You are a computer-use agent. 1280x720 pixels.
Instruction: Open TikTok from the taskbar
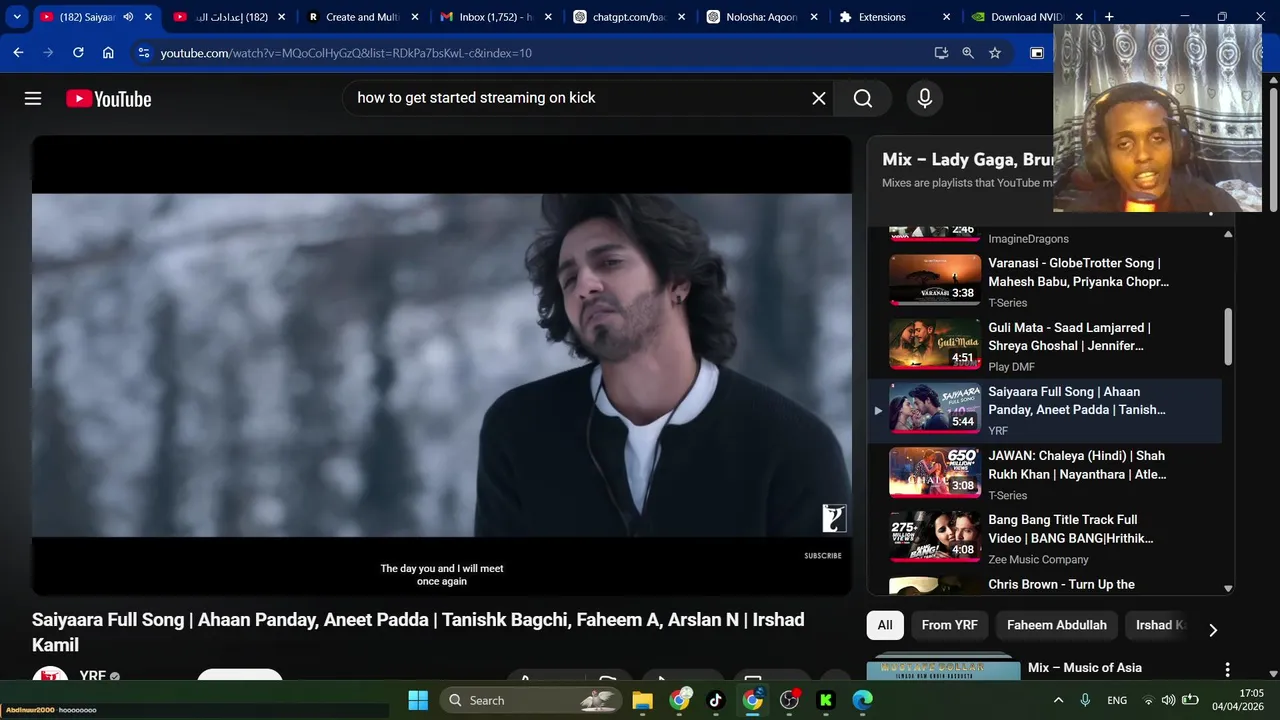[716, 700]
